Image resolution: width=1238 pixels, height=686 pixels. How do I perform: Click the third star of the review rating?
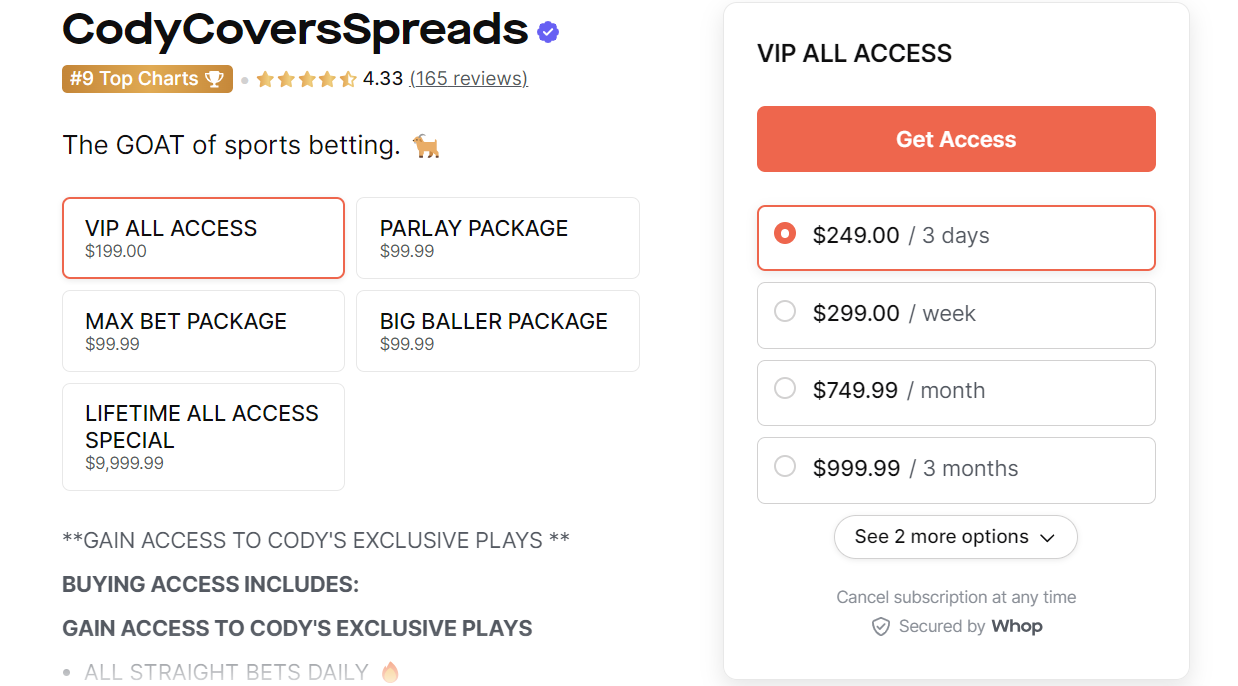[x=305, y=78]
